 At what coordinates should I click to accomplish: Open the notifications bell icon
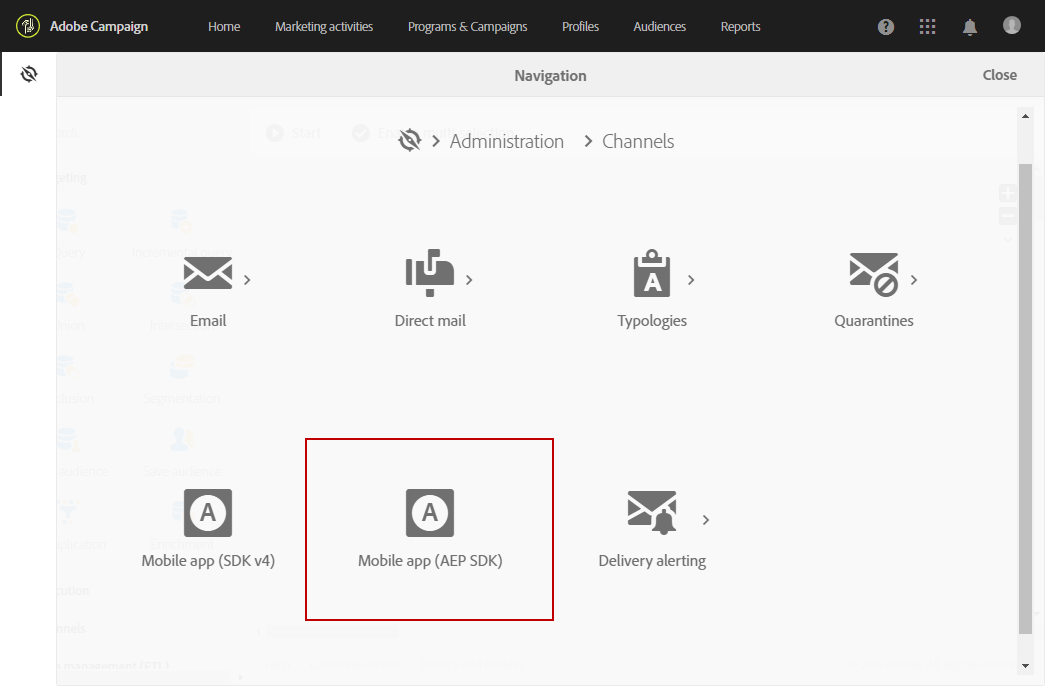tap(970, 27)
